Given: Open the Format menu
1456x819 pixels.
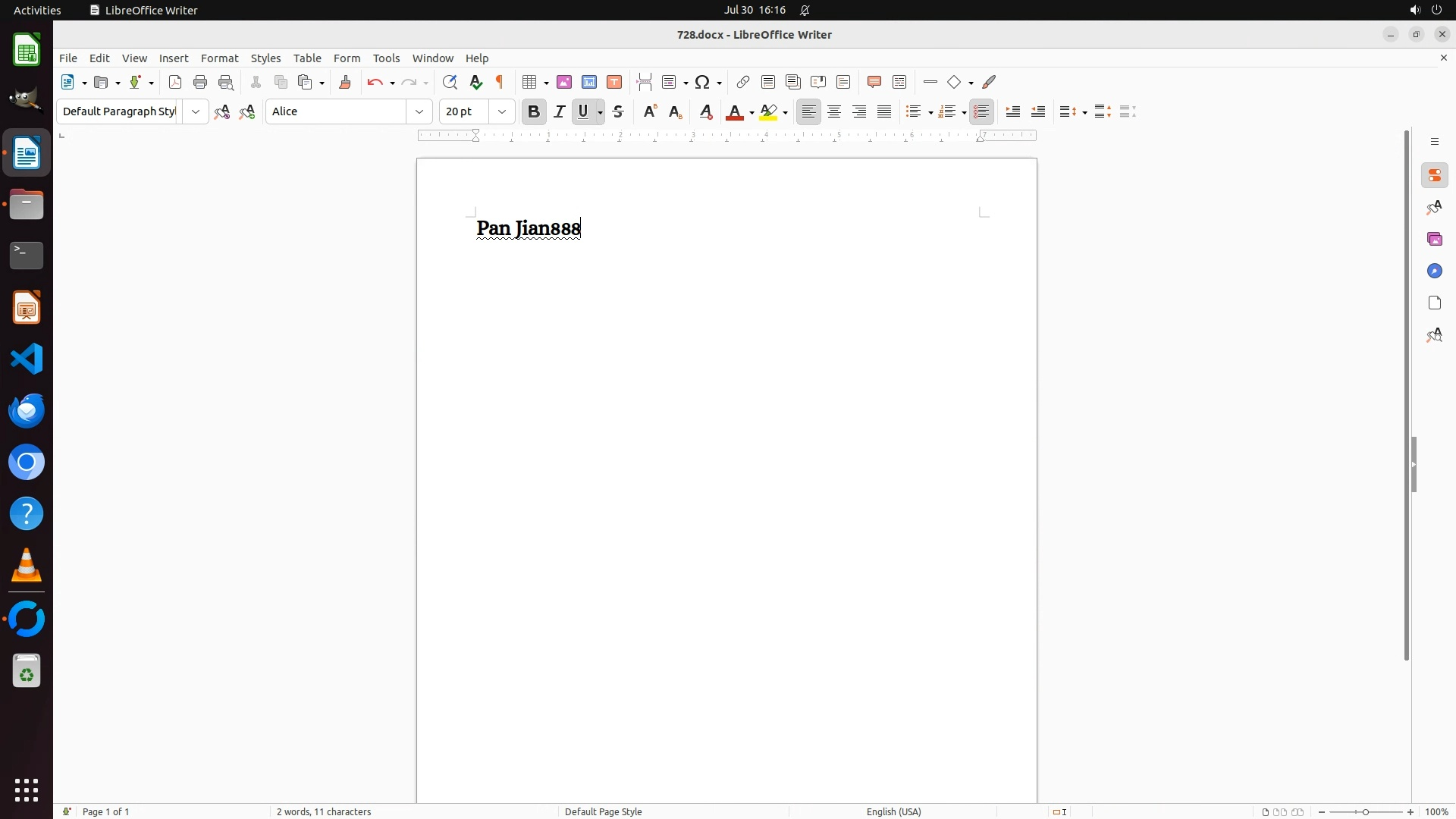Looking at the screenshot, I should pos(219,58).
